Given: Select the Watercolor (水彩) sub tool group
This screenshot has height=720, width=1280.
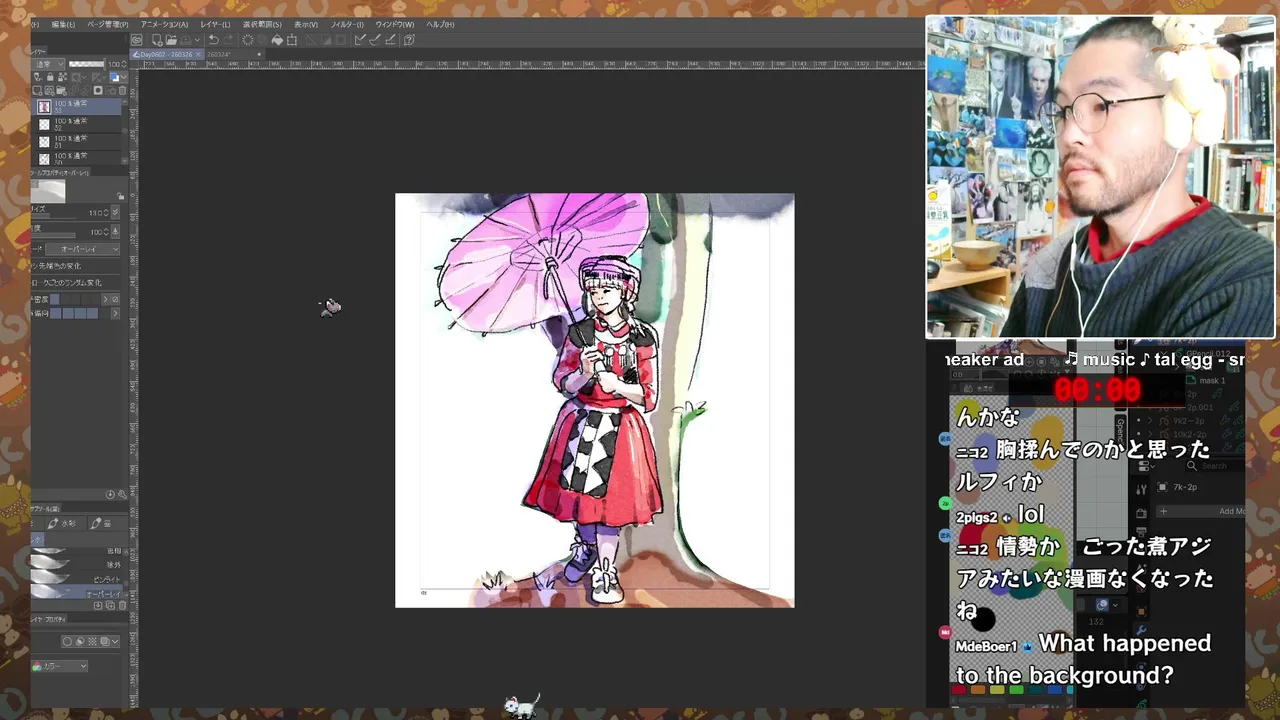Looking at the screenshot, I should pos(65,524).
